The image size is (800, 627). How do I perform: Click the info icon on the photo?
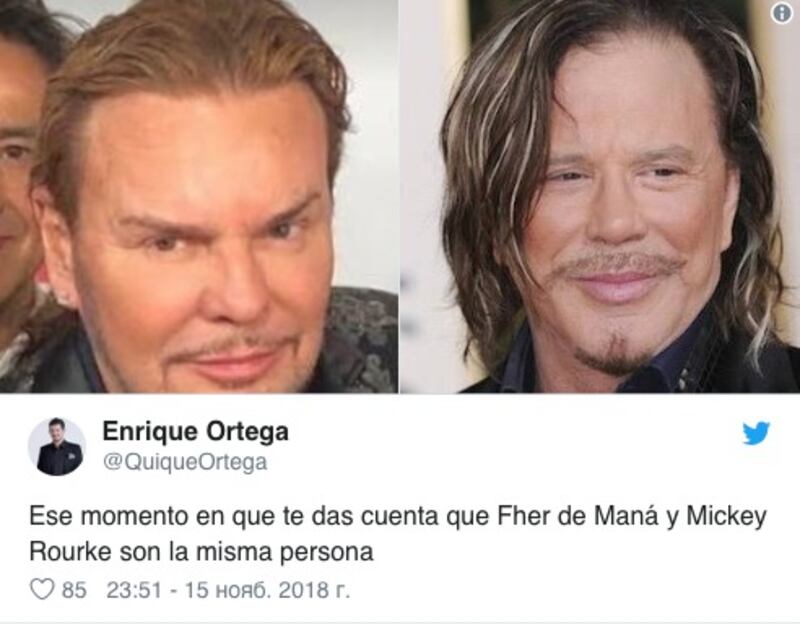click(782, 14)
